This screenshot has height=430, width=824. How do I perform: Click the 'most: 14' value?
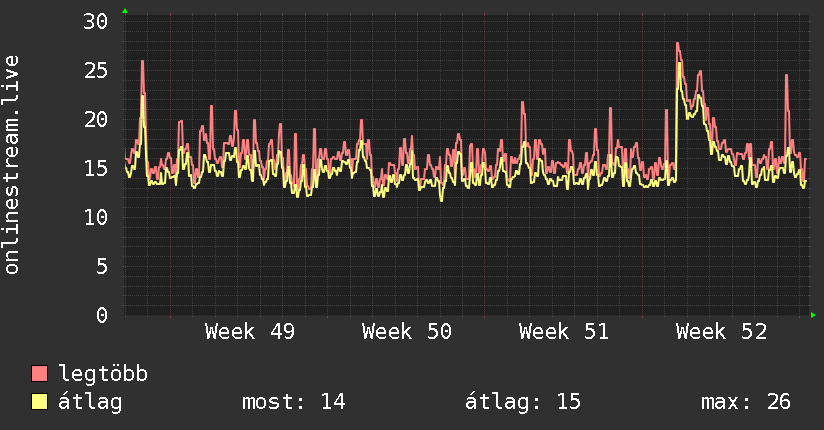tap(293, 402)
